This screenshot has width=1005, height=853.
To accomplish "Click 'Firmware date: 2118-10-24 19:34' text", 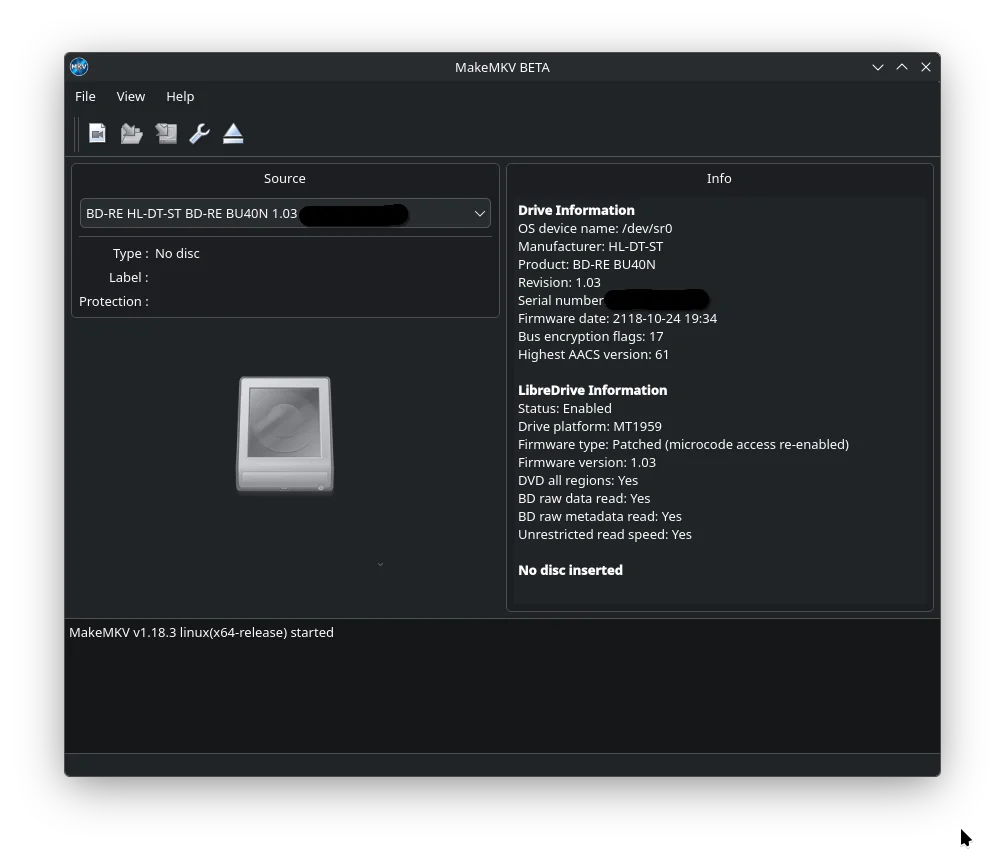I will tap(617, 319).
